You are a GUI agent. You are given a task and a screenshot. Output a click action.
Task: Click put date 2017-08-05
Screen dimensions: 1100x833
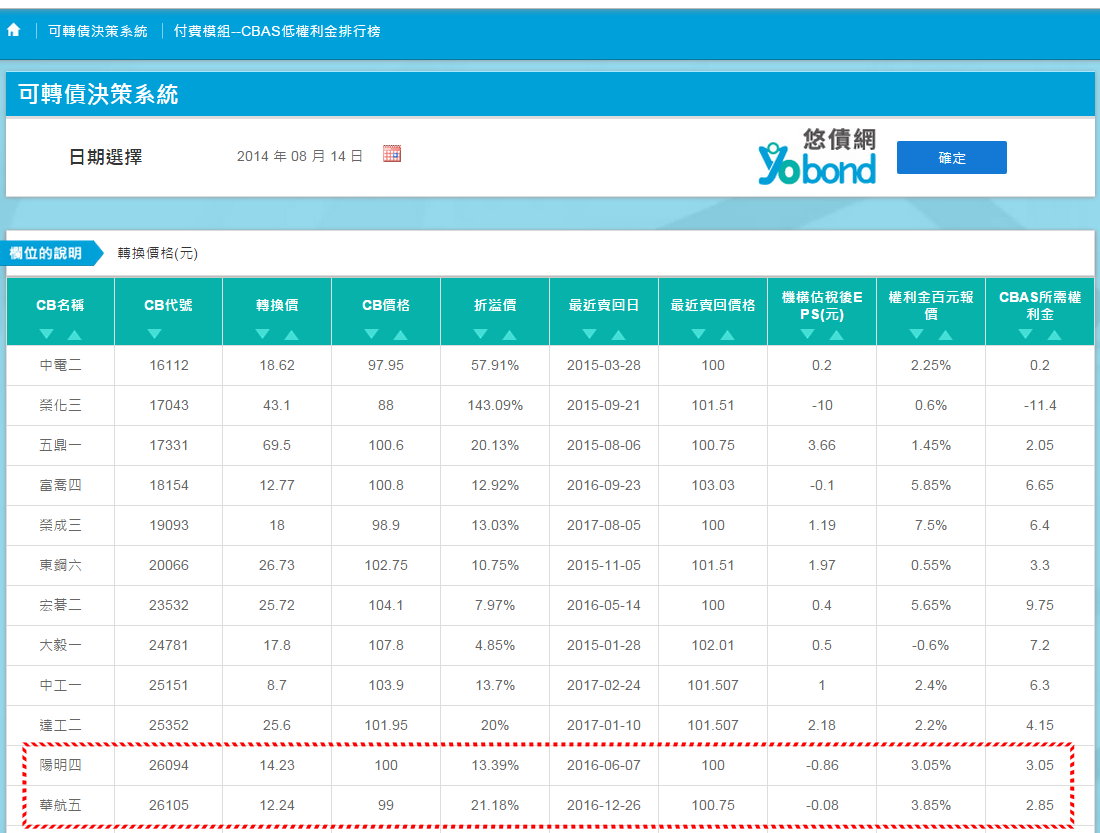[x=604, y=525]
